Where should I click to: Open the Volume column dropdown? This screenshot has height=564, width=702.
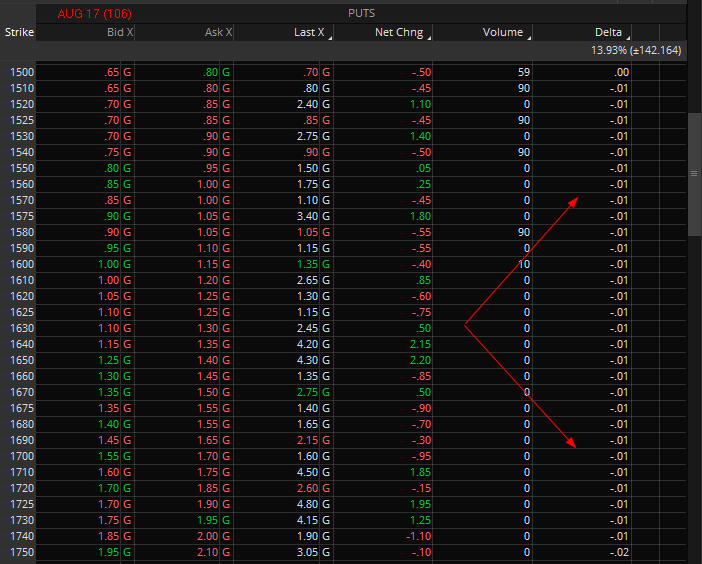pyautogui.click(x=529, y=38)
